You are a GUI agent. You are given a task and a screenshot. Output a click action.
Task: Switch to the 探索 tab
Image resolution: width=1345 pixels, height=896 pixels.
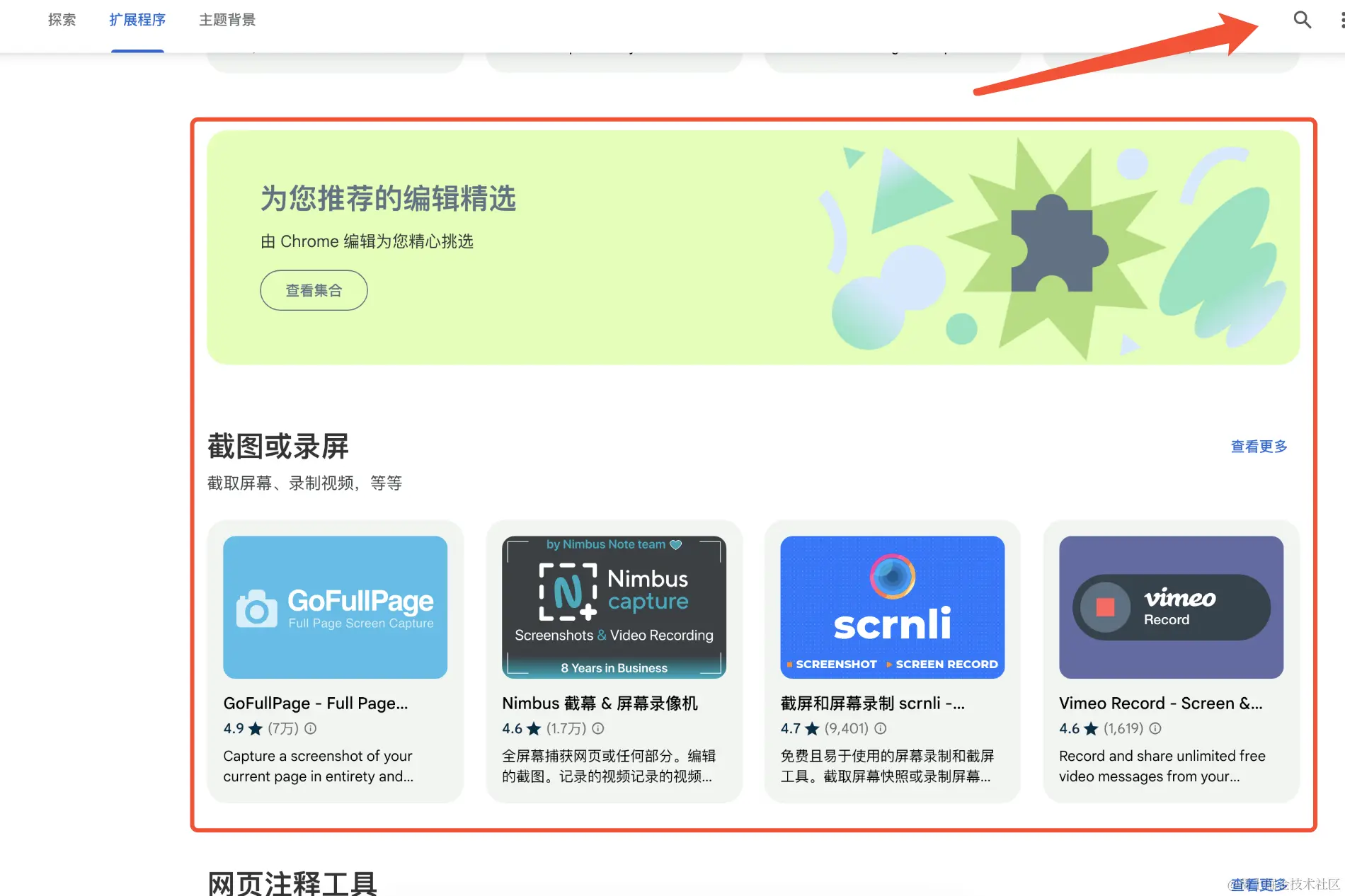(x=62, y=20)
